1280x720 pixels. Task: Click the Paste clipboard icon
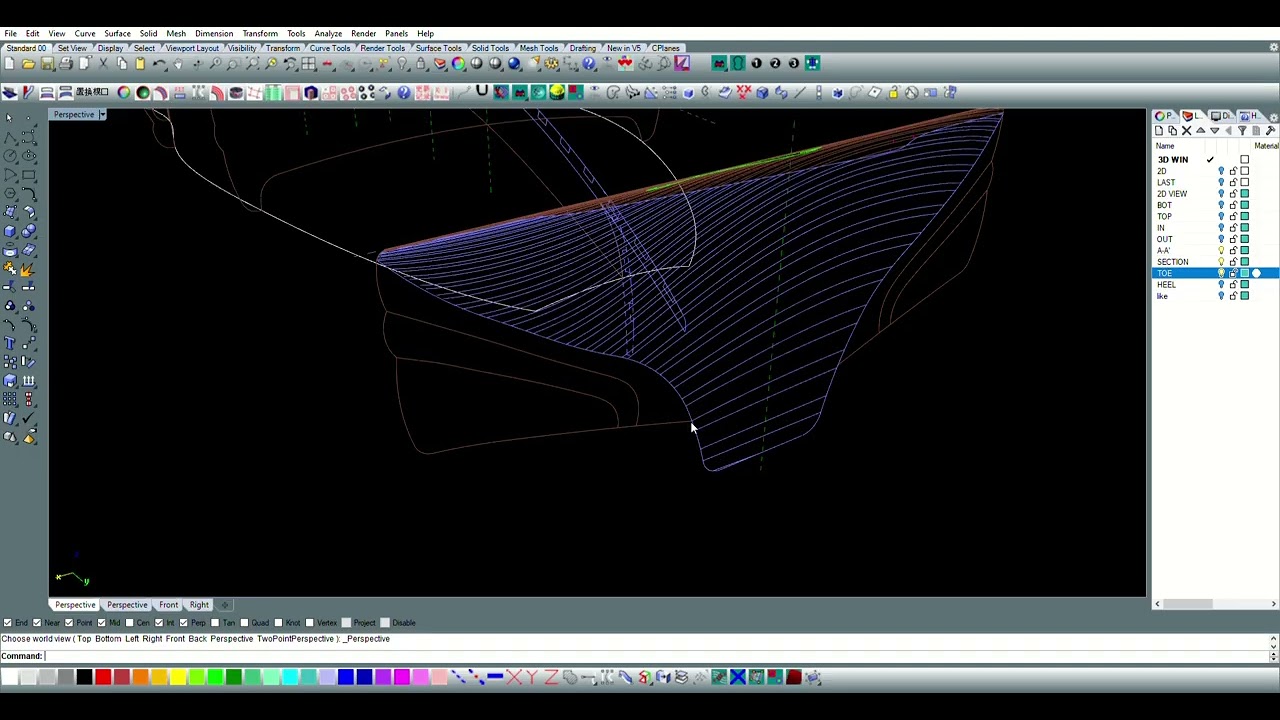pyautogui.click(x=140, y=64)
